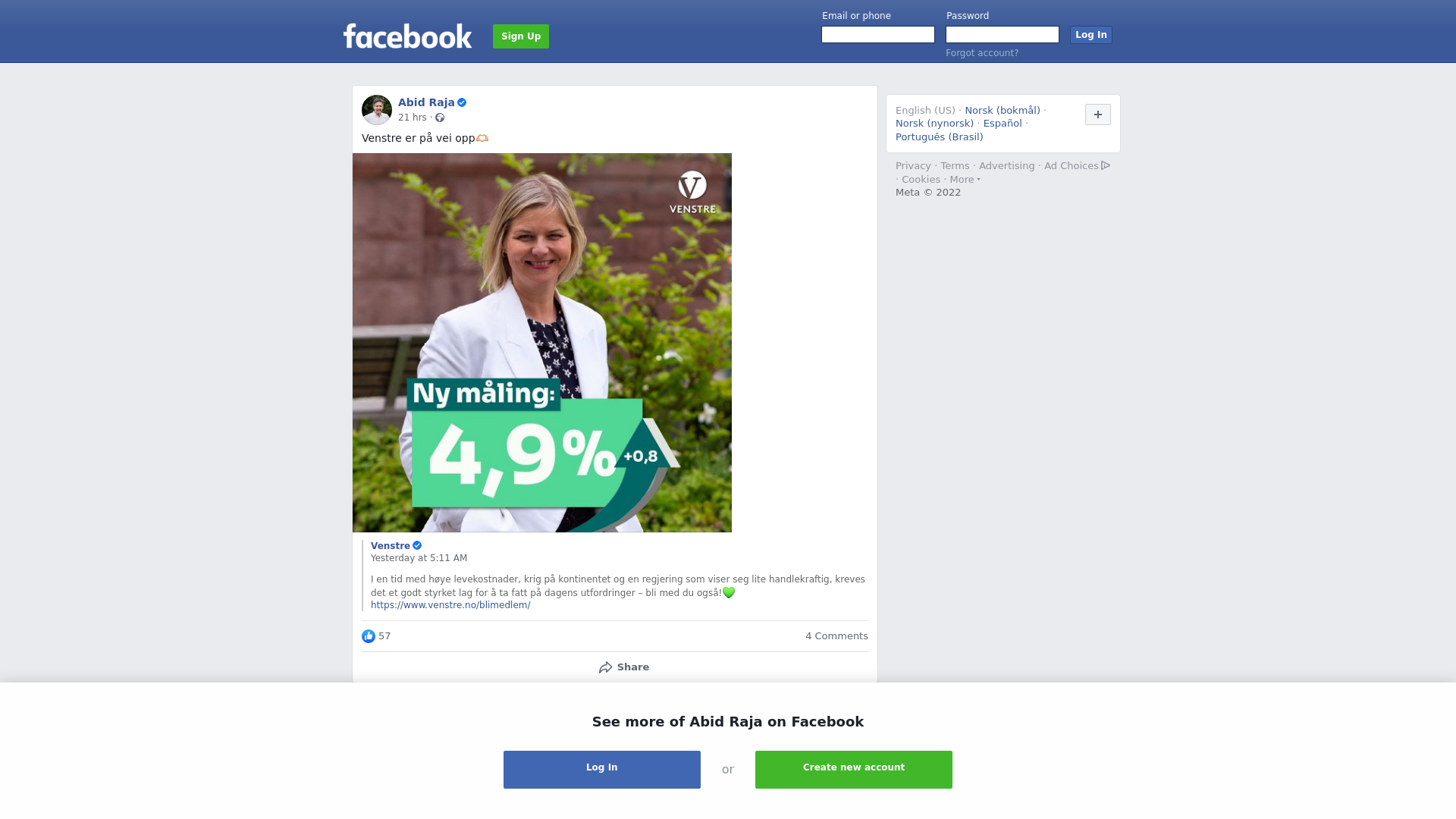1456x819 pixels.
Task: Click the green Sign Up button
Action: 521,36
